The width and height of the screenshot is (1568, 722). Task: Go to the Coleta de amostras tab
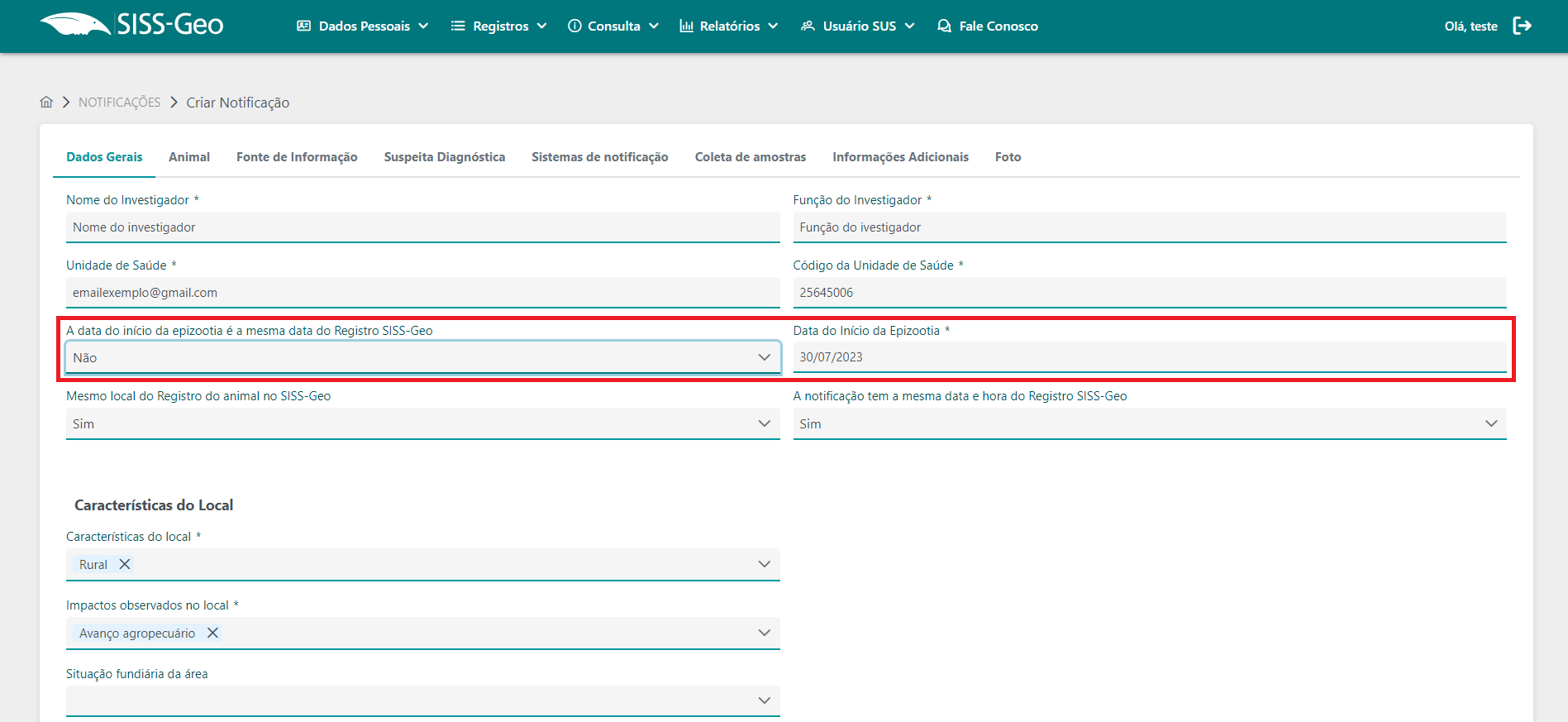point(750,157)
